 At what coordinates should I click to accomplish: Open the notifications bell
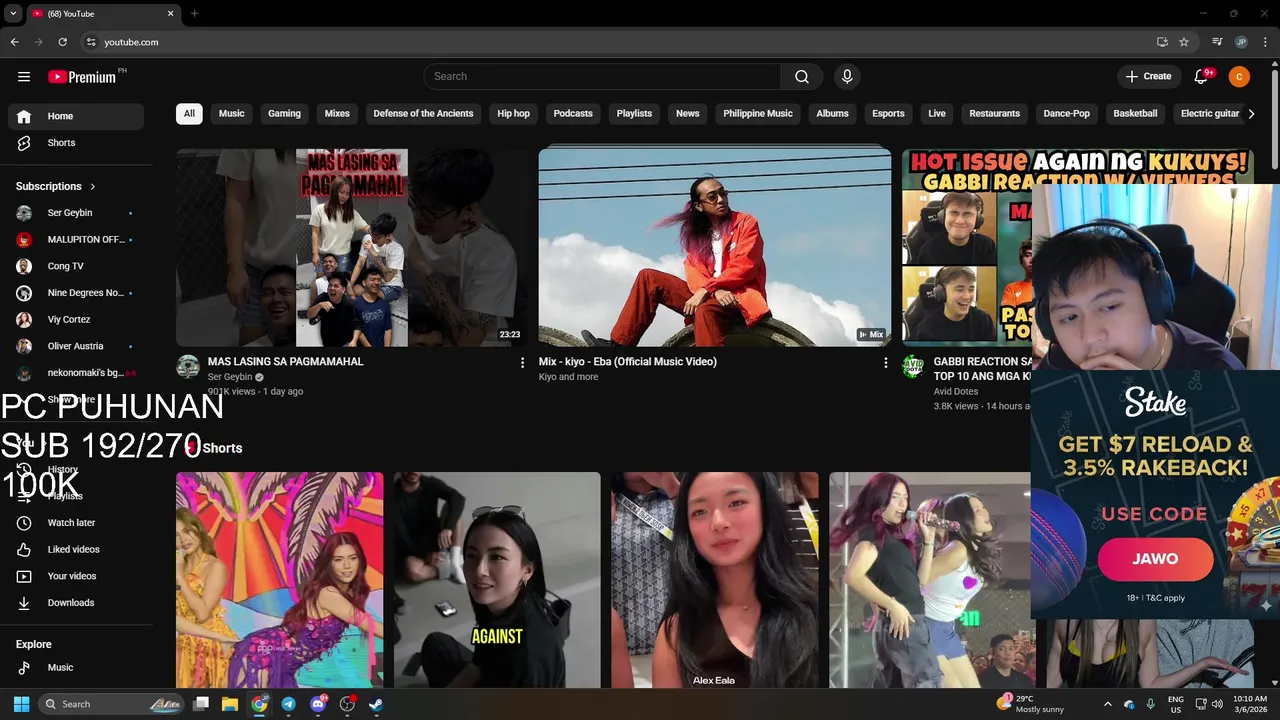(1203, 77)
